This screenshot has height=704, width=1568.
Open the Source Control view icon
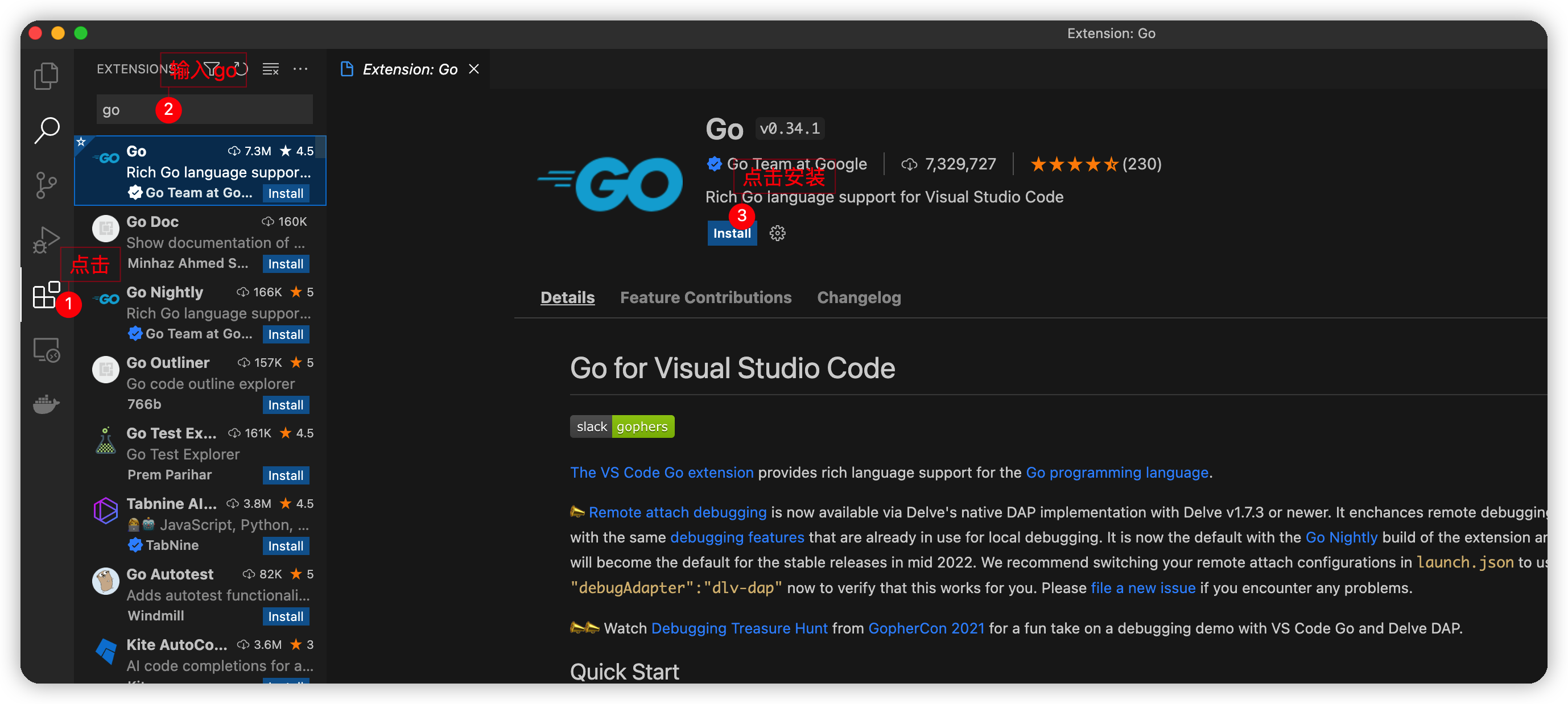pyautogui.click(x=46, y=184)
